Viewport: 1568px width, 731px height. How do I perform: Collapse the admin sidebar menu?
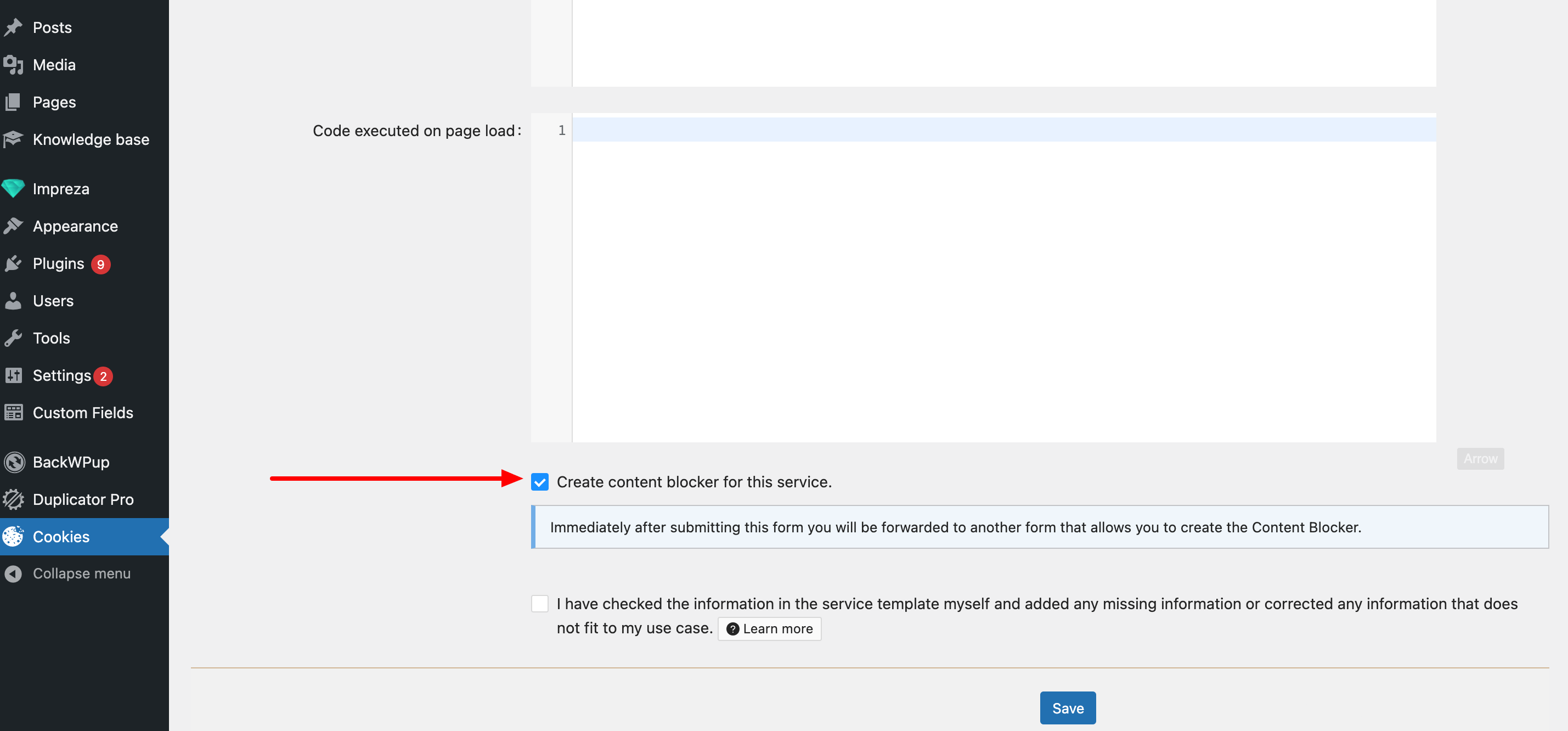(81, 573)
